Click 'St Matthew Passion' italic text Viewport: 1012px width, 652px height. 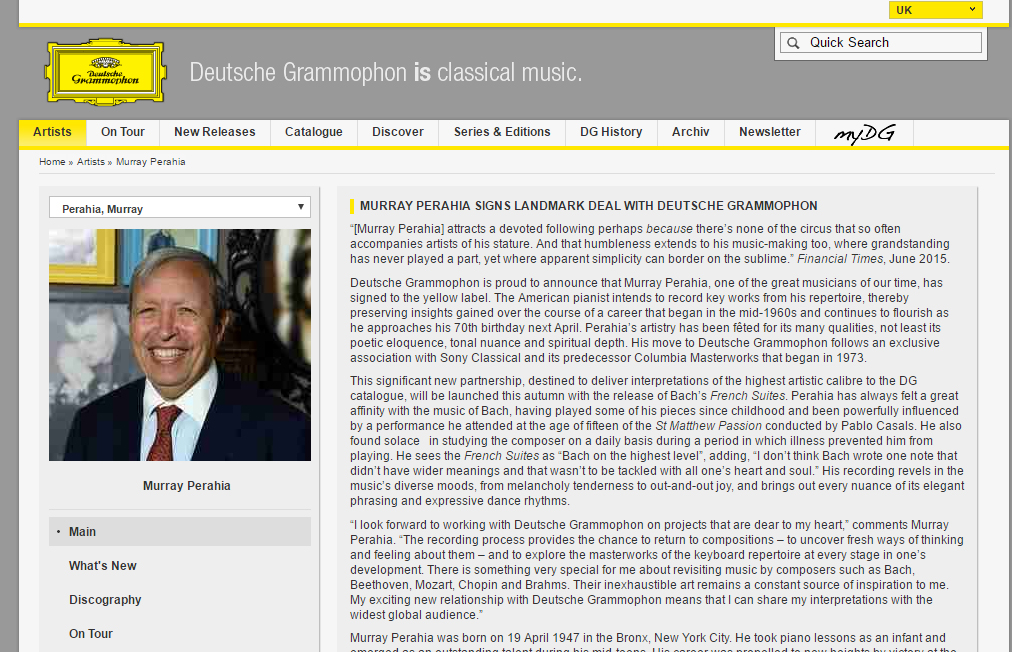(708, 426)
